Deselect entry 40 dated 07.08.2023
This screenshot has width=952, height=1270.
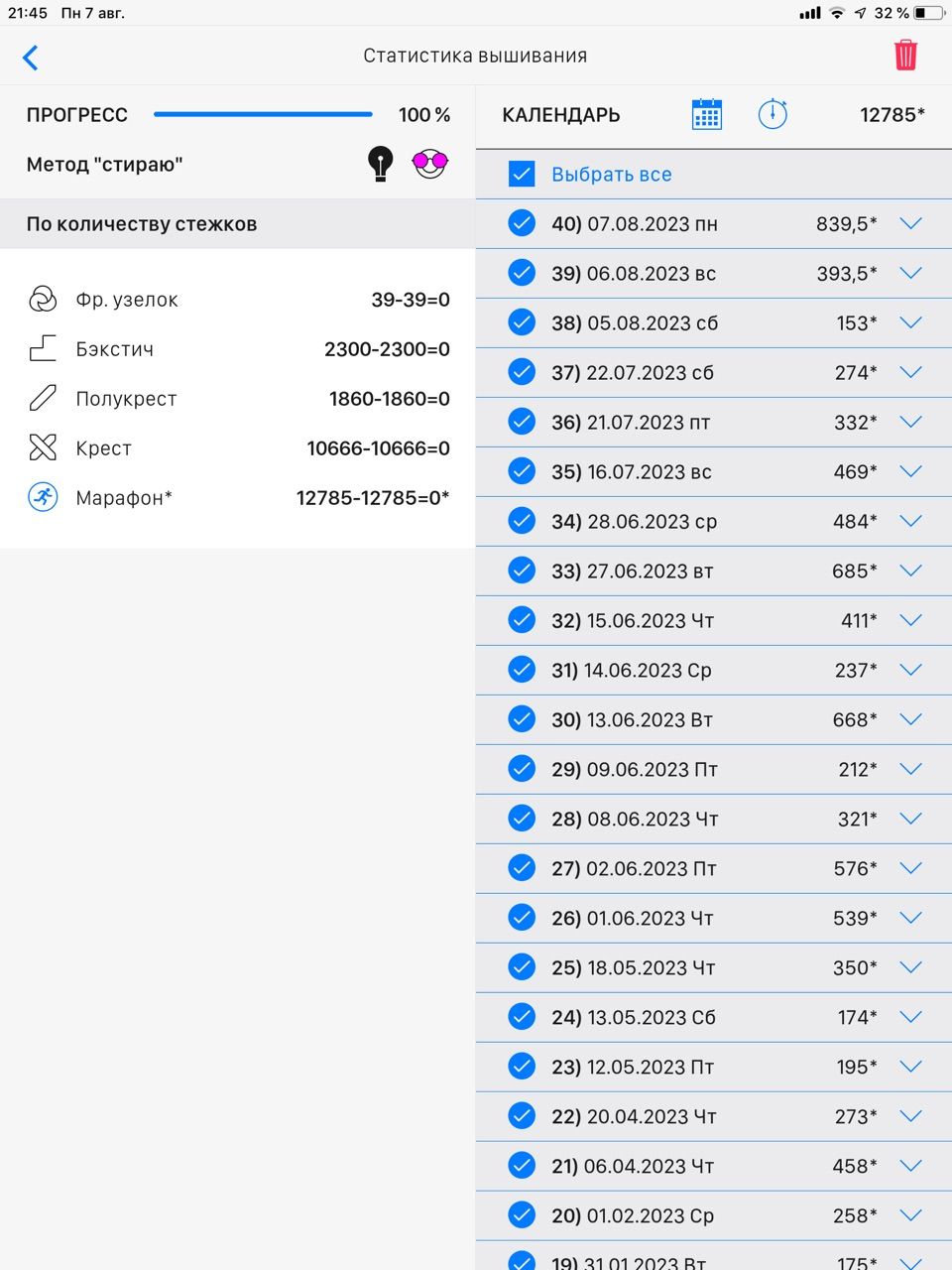(x=522, y=223)
